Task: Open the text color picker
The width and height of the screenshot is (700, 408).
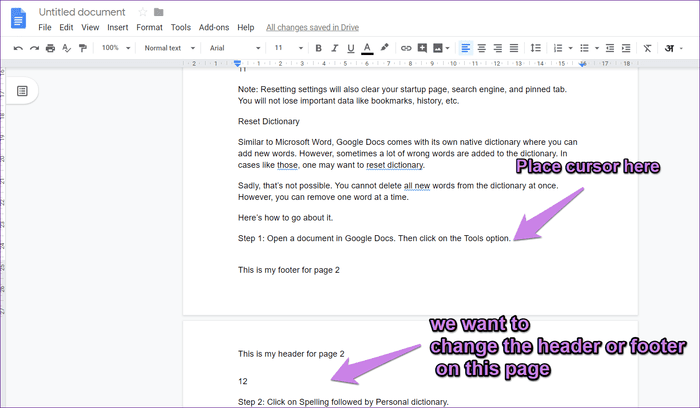Action: [x=367, y=48]
